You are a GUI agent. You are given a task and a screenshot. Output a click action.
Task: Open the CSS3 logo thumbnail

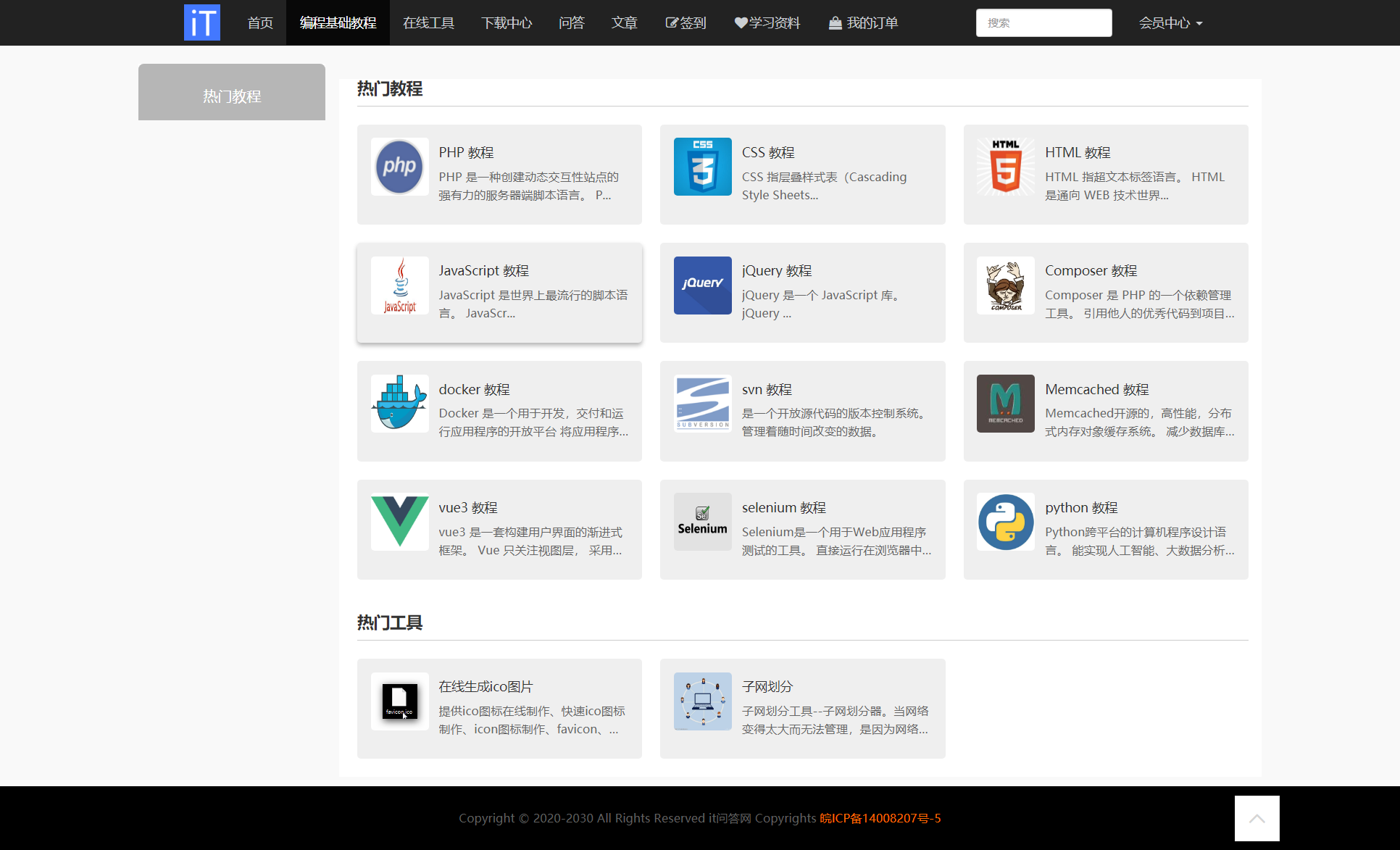click(703, 167)
